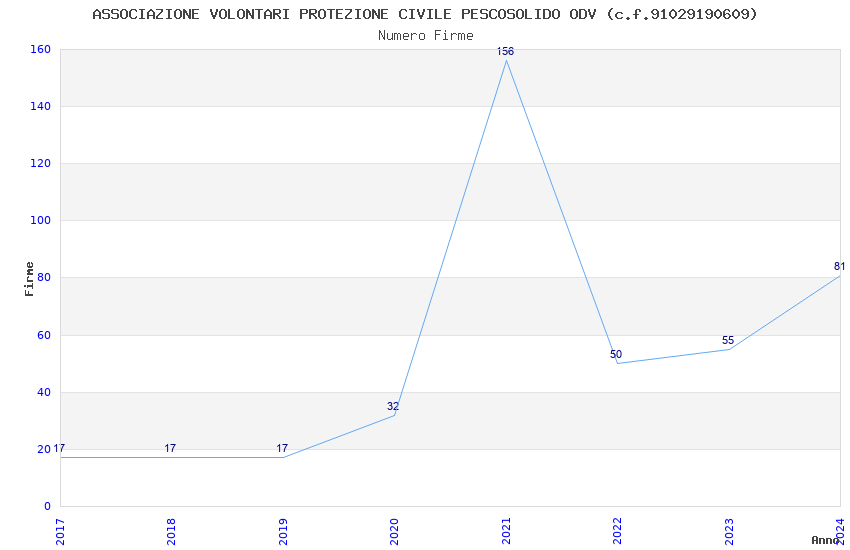Click the chart title ASSOCIAZIONE VOLONTARI PROTEZIONE CIVILE

click(x=424, y=14)
